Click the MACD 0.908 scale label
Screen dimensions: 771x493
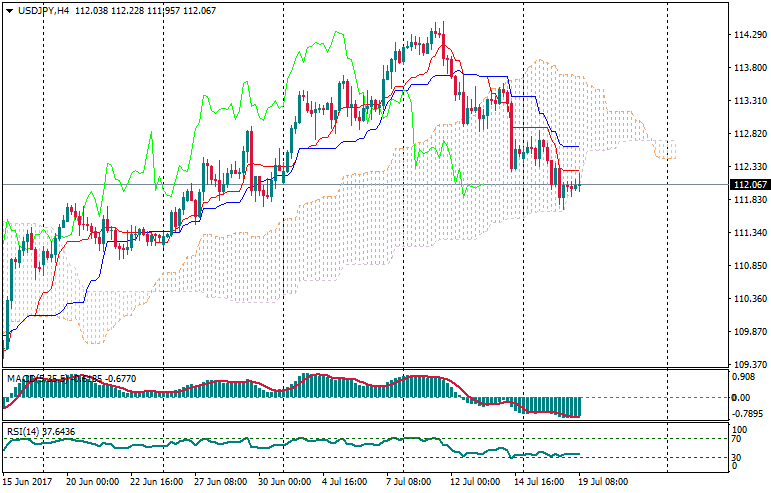[745, 378]
